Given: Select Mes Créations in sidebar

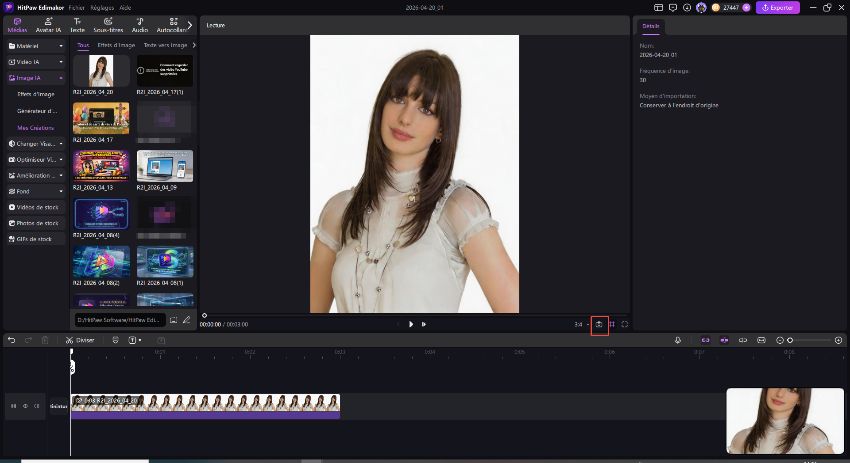Looking at the screenshot, I should click(36, 128).
